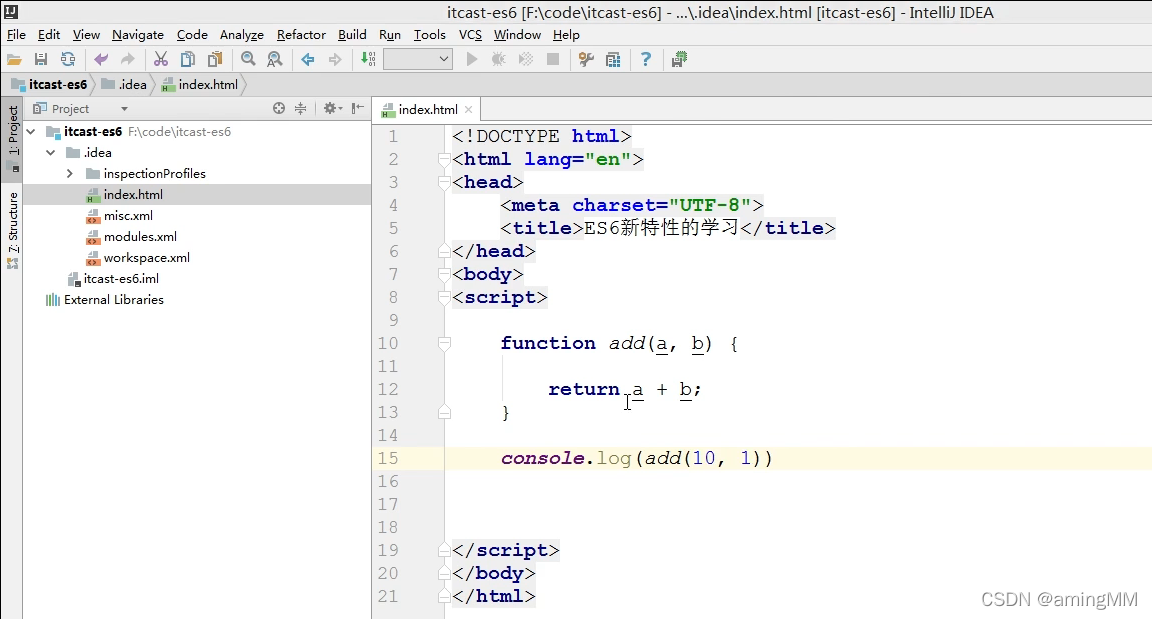This screenshot has height=619, width=1152.
Task: Click the Replace magnifier-with-A icon
Action: tap(275, 59)
